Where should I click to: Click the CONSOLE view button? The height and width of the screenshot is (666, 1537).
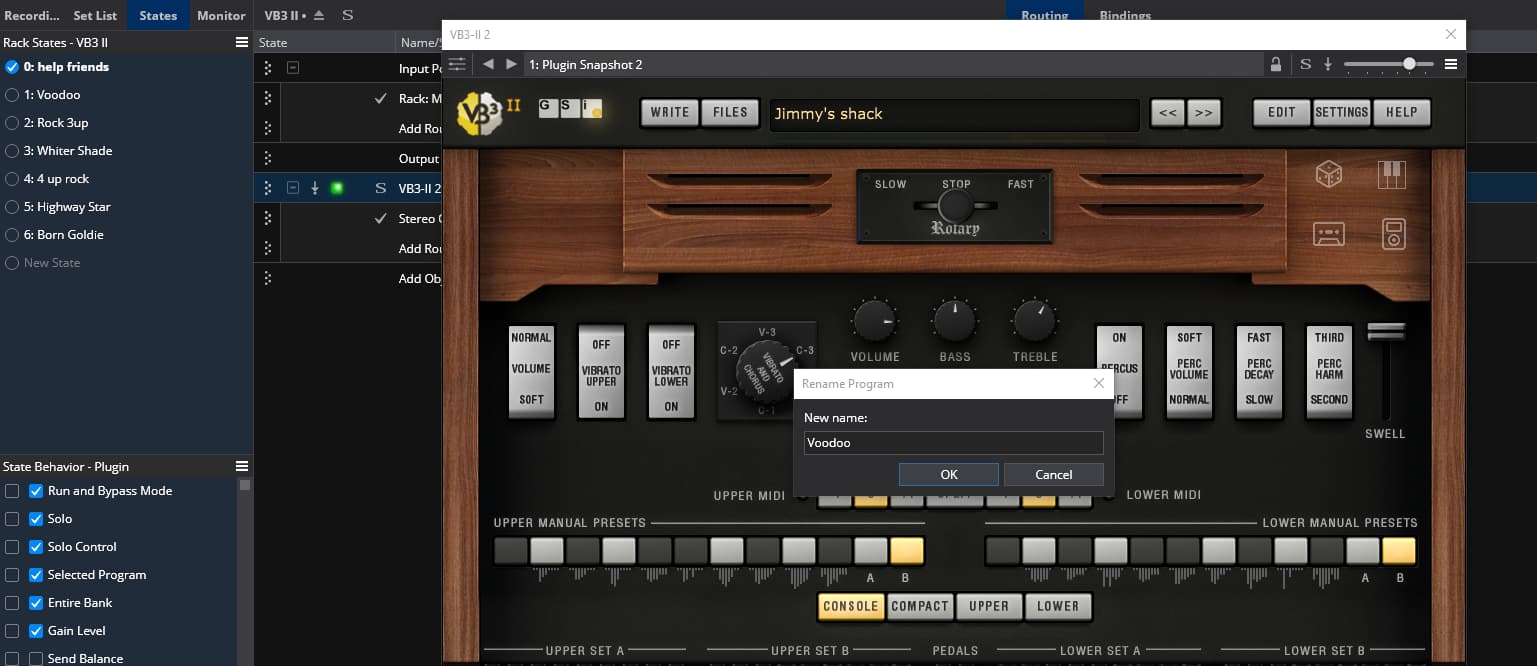point(851,606)
